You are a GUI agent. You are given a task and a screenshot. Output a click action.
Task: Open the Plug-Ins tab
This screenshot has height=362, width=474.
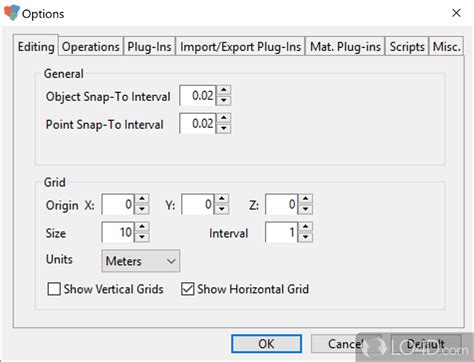pos(149,46)
